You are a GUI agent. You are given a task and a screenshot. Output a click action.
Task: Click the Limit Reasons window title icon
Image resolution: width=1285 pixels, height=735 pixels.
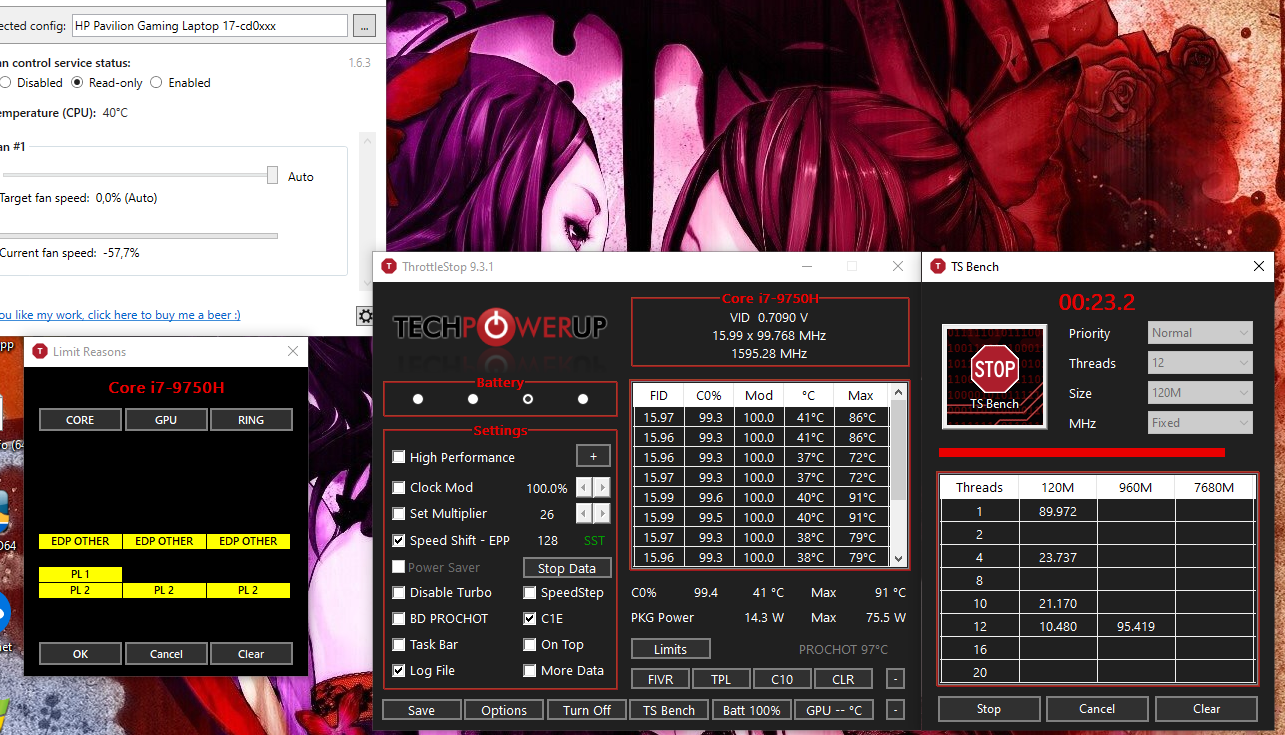(39, 351)
